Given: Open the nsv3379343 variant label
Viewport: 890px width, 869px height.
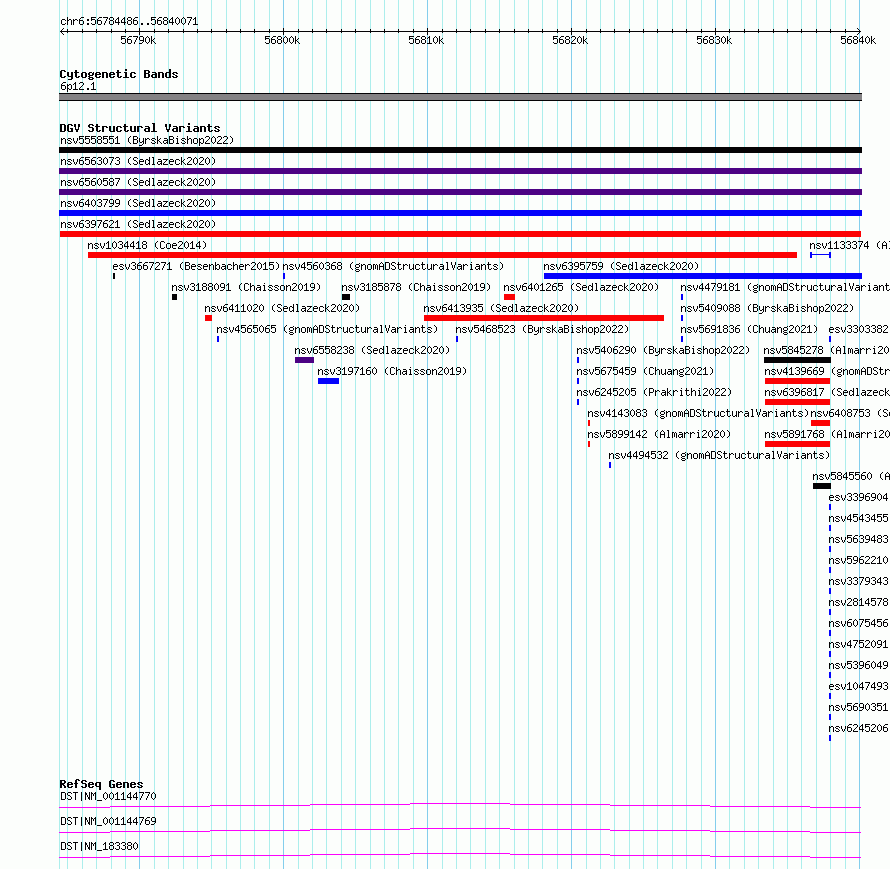Looking at the screenshot, I should [x=858, y=581].
